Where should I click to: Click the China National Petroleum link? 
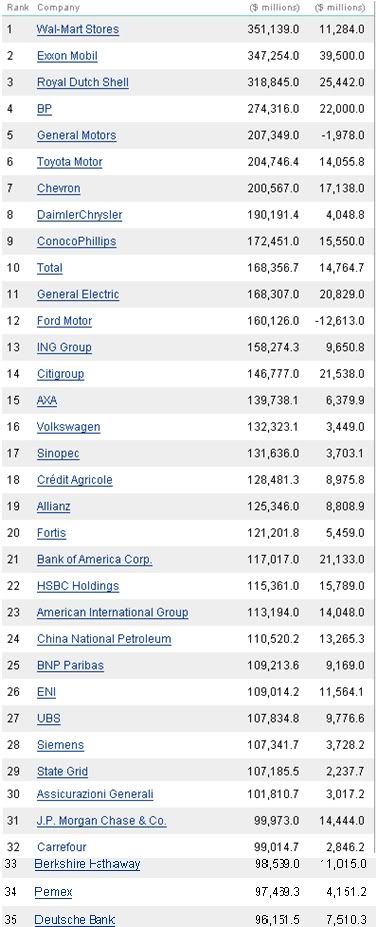coord(104,639)
